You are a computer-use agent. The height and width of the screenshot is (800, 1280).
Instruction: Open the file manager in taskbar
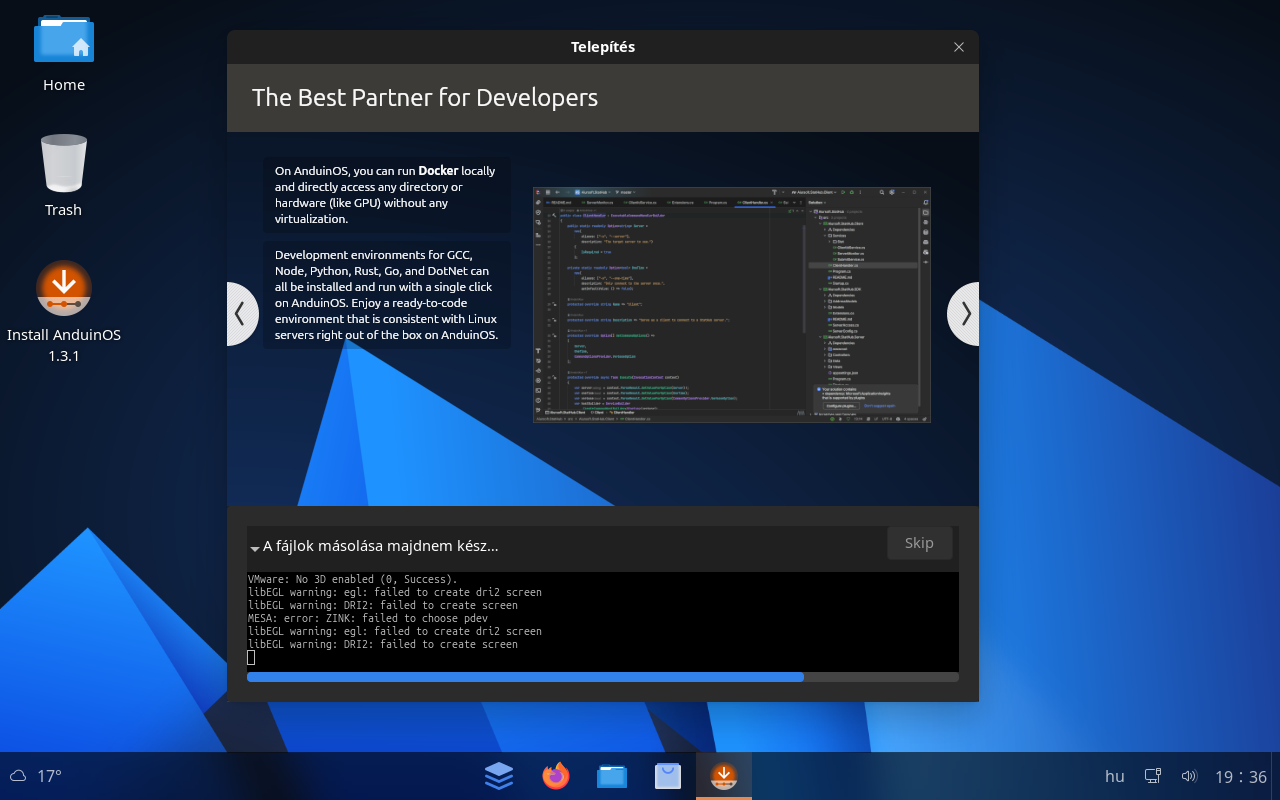pyautogui.click(x=612, y=776)
